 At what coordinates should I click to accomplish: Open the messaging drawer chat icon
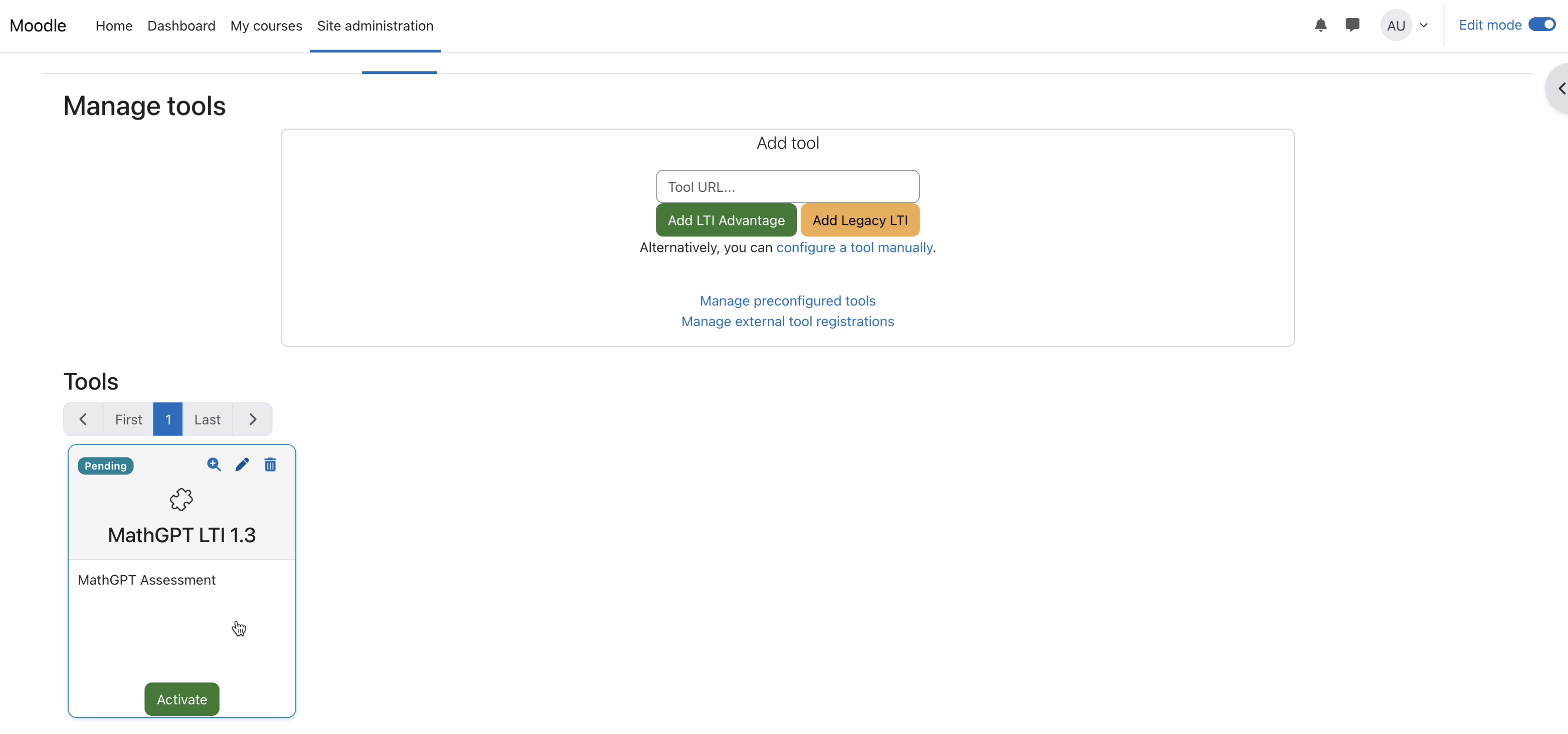click(1352, 25)
